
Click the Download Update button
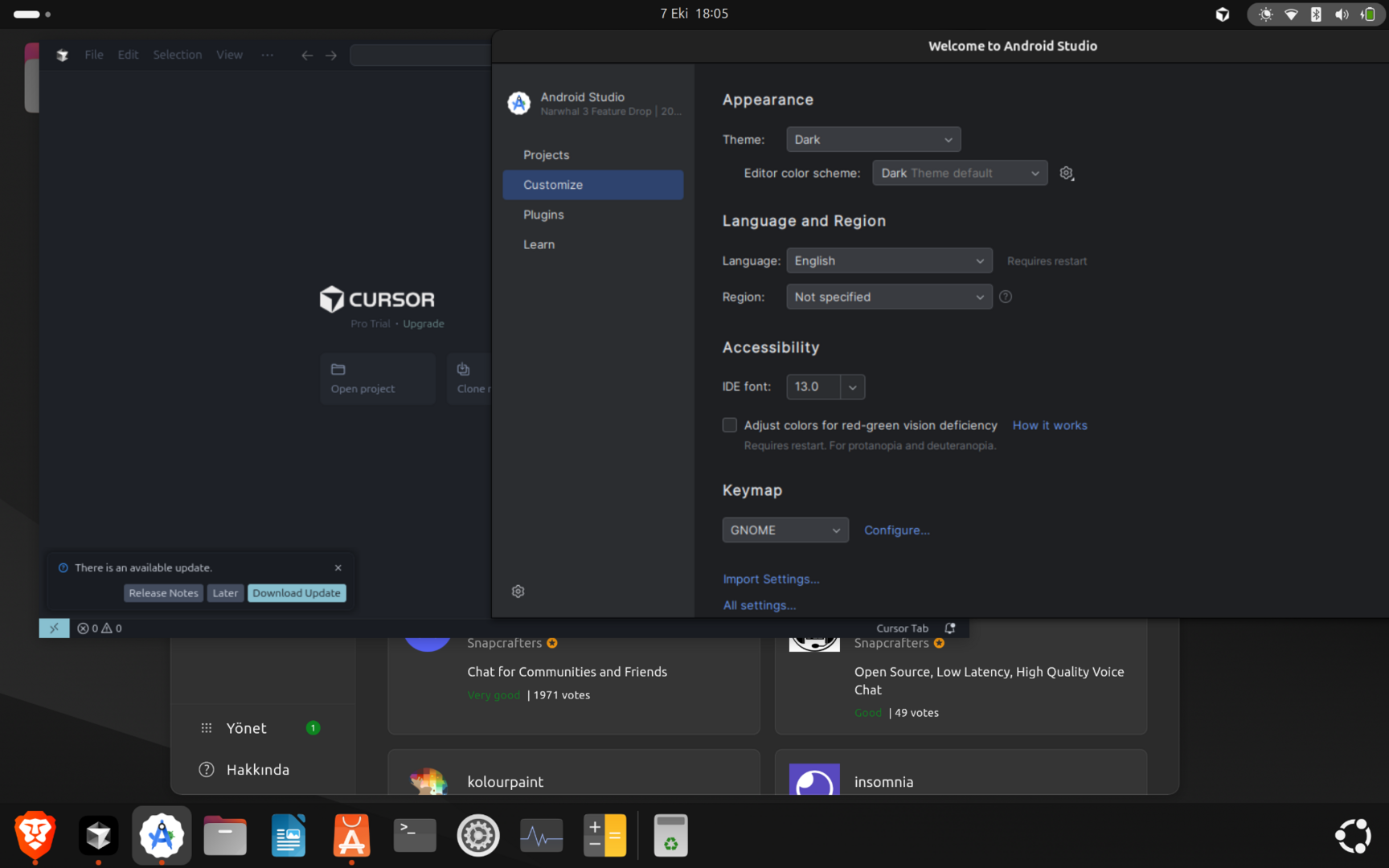297,593
